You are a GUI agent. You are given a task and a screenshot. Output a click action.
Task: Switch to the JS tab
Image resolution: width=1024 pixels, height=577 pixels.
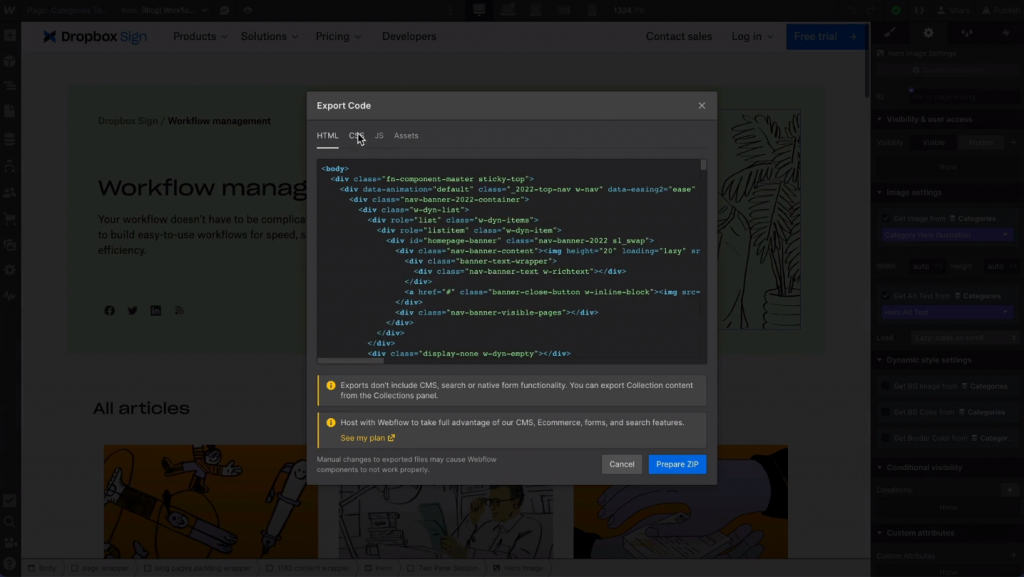point(379,135)
